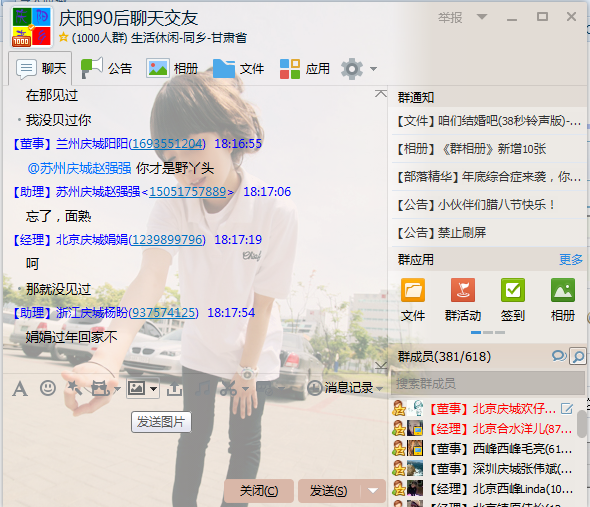Switch to the 相册 tab
Image resolution: width=590 pixels, height=507 pixels.
click(172, 69)
